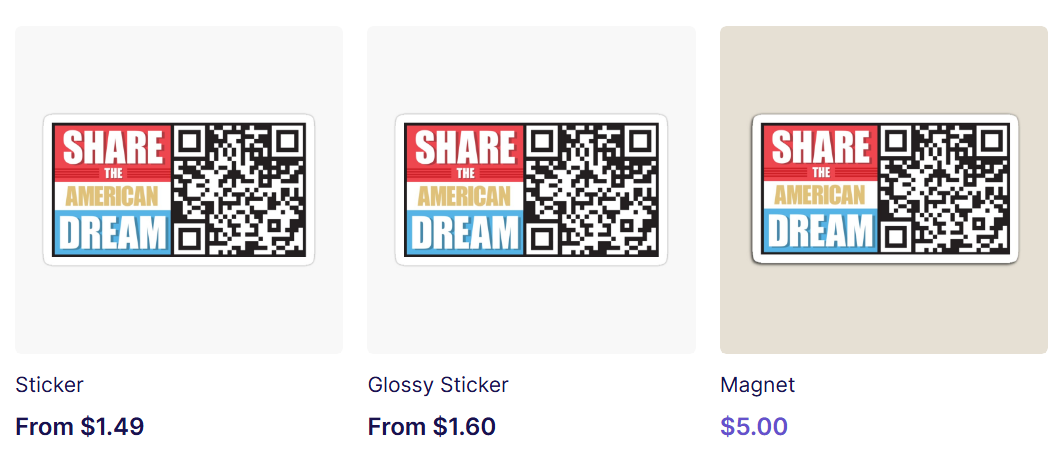Click the QR code on the Magnet image
This screenshot has height=451, width=1064.
click(945, 190)
